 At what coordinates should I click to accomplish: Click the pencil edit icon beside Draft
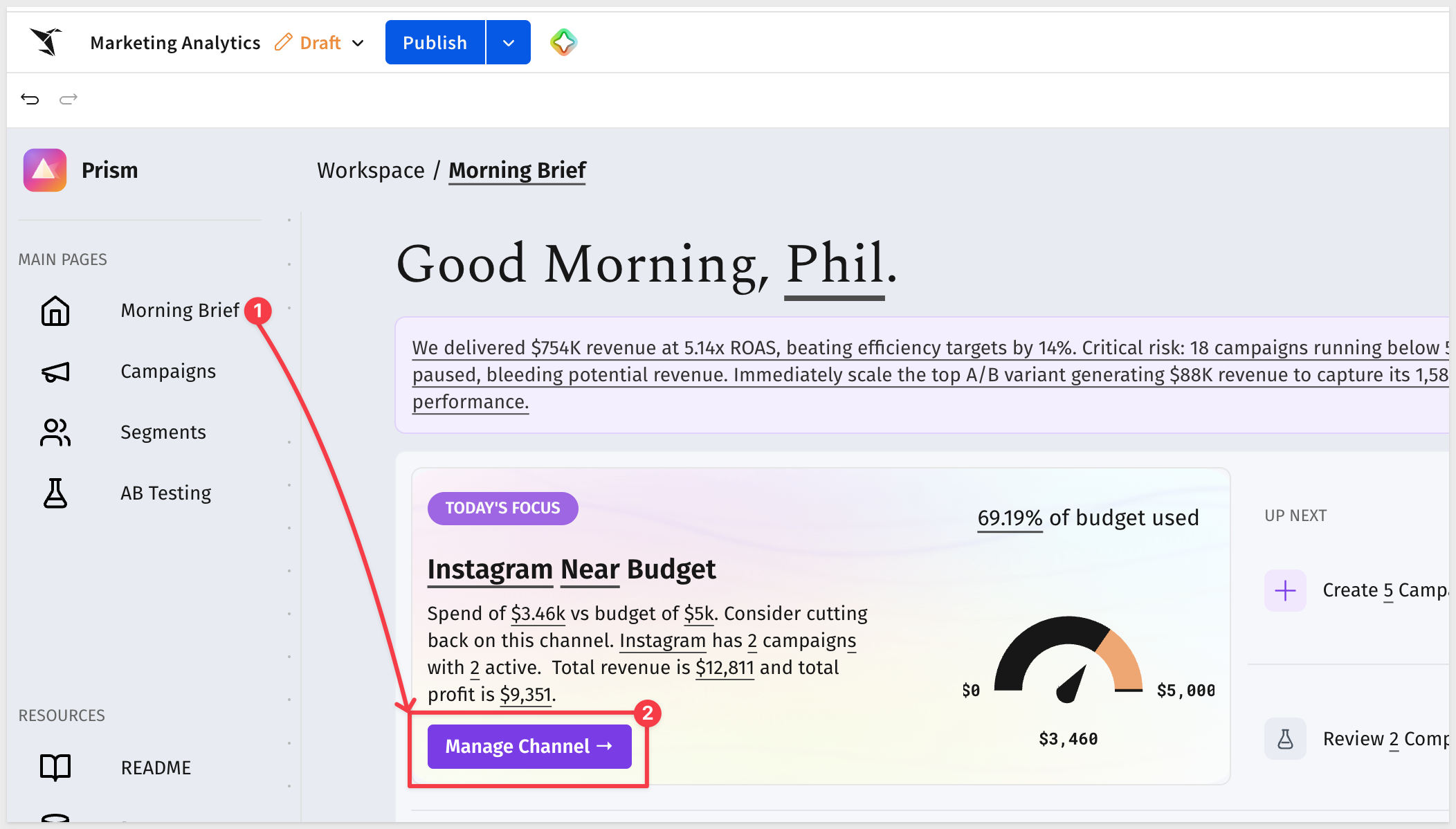click(283, 42)
